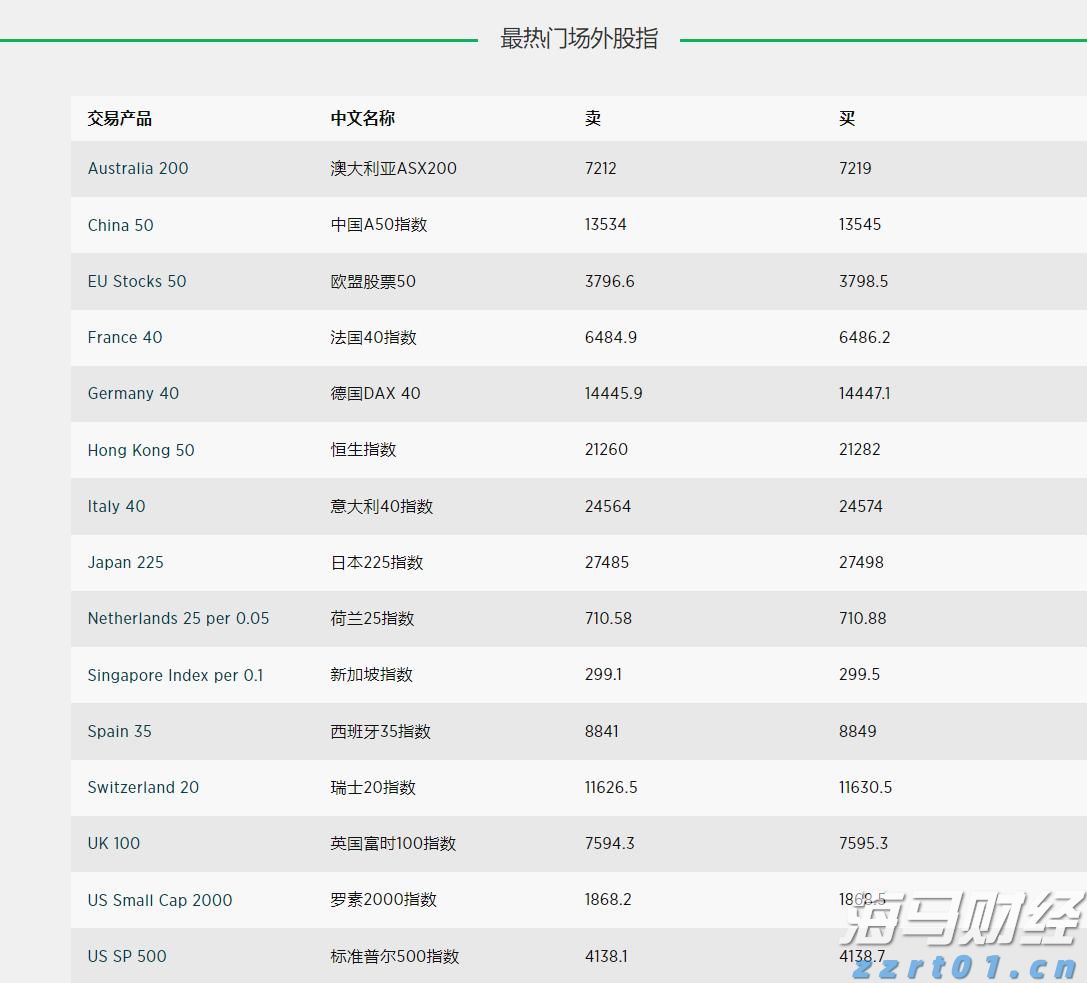Screen dimensions: 1087x983
Task: Click the US SP 500 product row
Action: (127, 956)
